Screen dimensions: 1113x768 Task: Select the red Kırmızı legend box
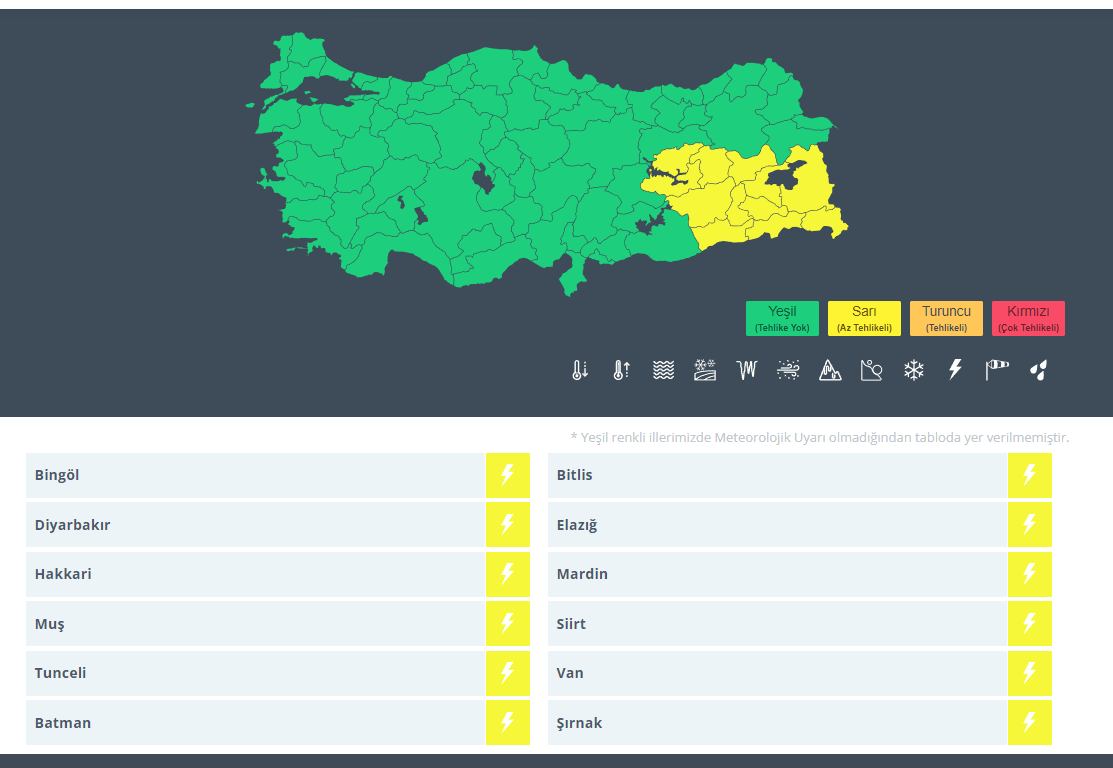(x=1028, y=318)
